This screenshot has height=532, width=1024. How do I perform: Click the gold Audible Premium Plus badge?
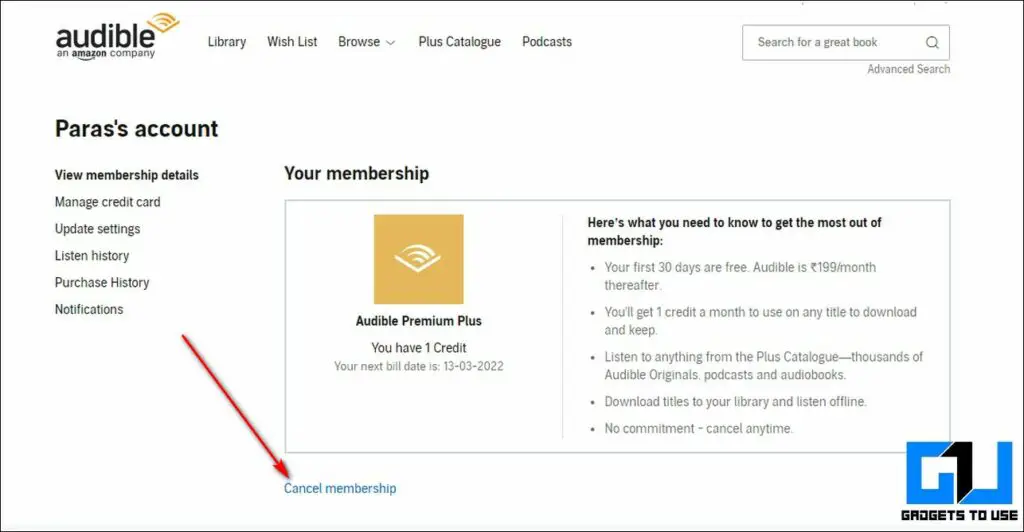coord(418,259)
